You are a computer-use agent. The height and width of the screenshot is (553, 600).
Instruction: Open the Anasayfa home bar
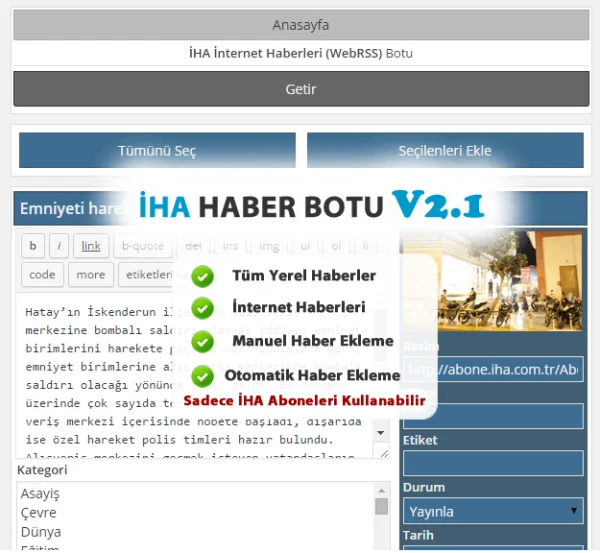(301, 25)
